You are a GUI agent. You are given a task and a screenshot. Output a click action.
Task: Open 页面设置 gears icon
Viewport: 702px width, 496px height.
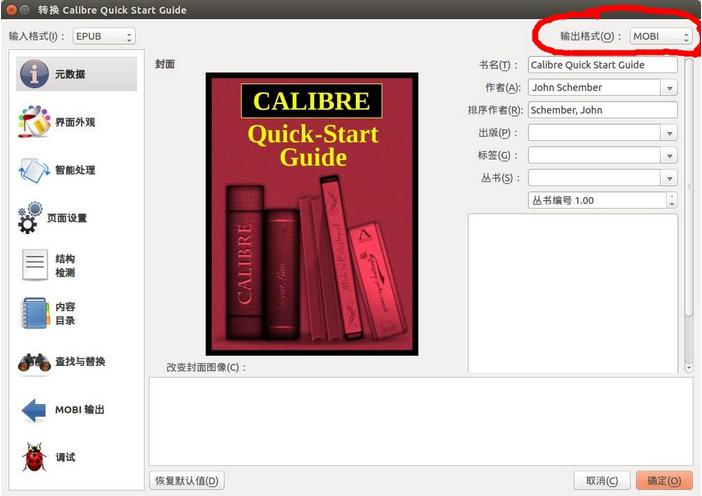[30, 218]
